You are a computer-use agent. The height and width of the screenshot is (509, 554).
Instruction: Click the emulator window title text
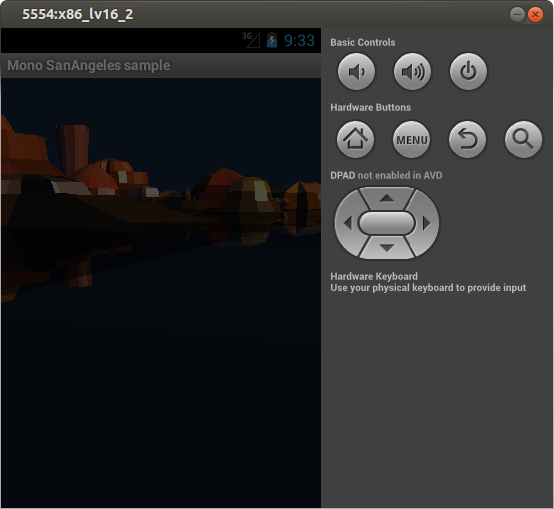click(78, 14)
